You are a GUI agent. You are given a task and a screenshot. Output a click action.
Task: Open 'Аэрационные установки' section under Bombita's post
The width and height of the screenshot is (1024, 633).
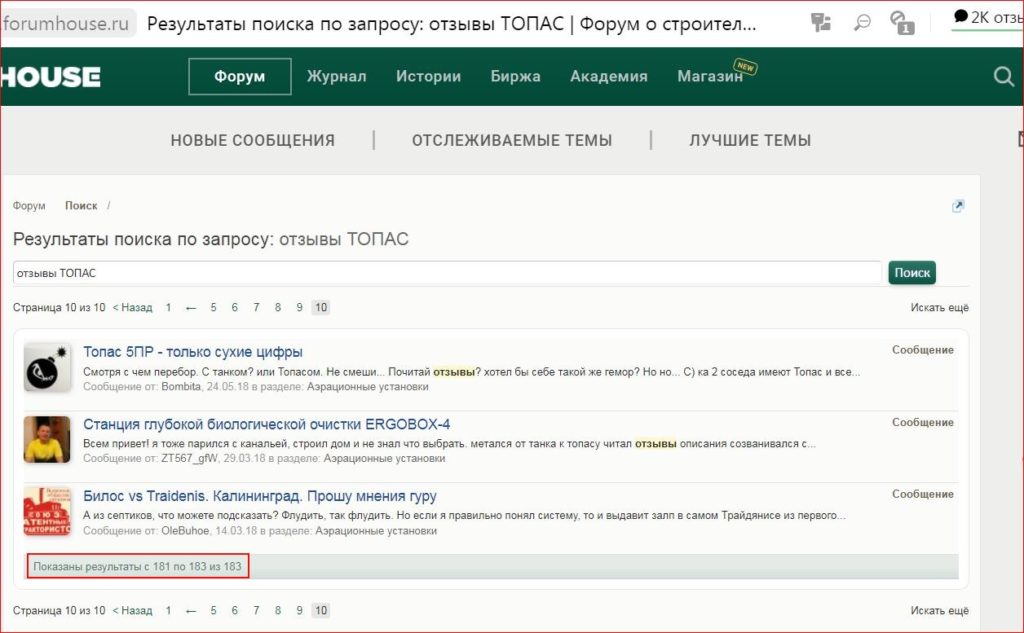(368, 387)
